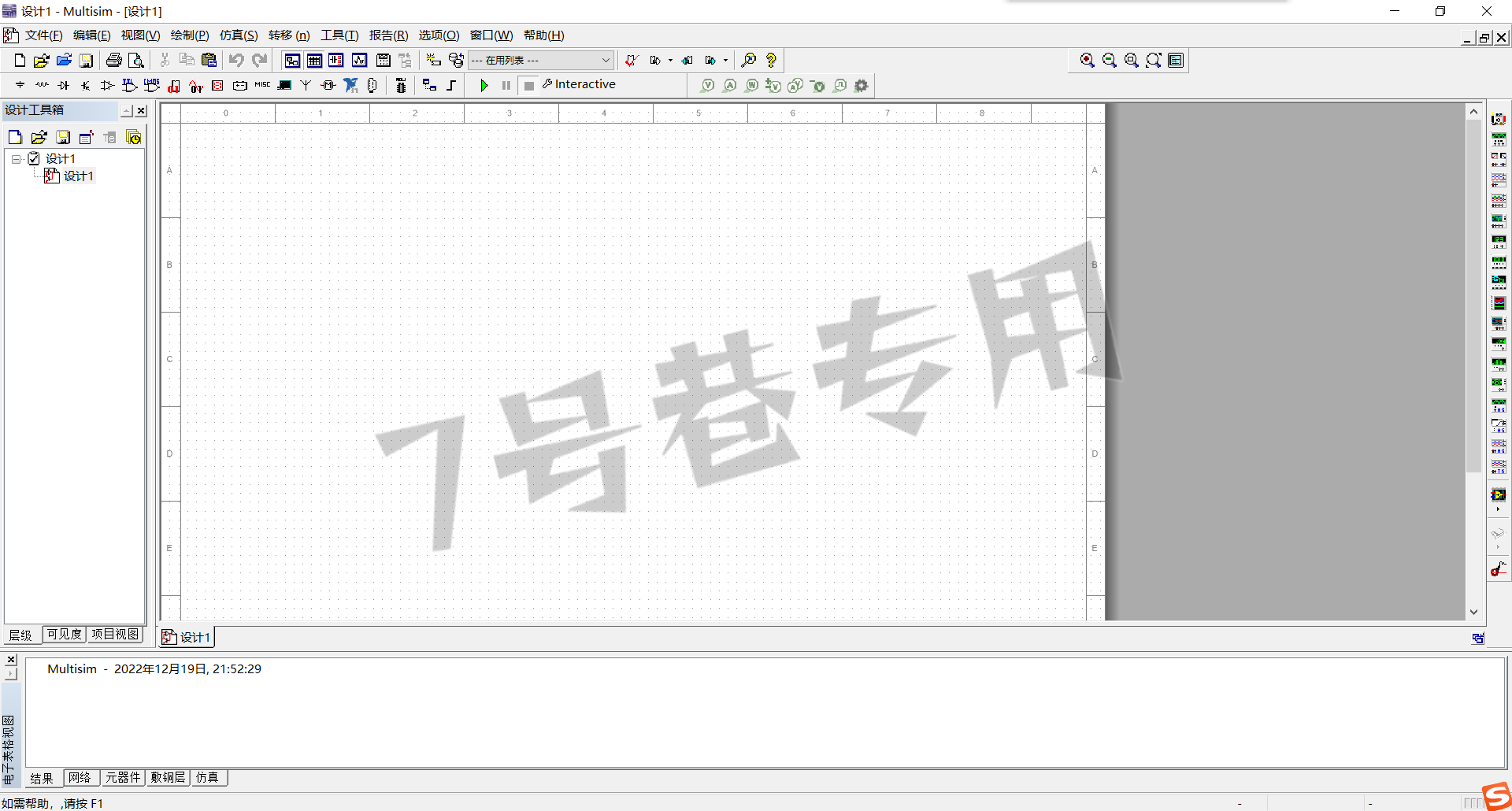The height and width of the screenshot is (811, 1512).
Task: Toggle the Spreadsheet View button
Action: click(x=314, y=61)
